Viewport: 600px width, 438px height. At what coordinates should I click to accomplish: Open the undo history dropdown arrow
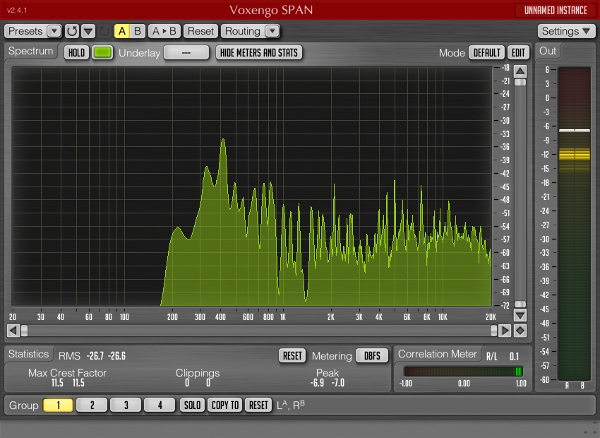click(x=88, y=31)
